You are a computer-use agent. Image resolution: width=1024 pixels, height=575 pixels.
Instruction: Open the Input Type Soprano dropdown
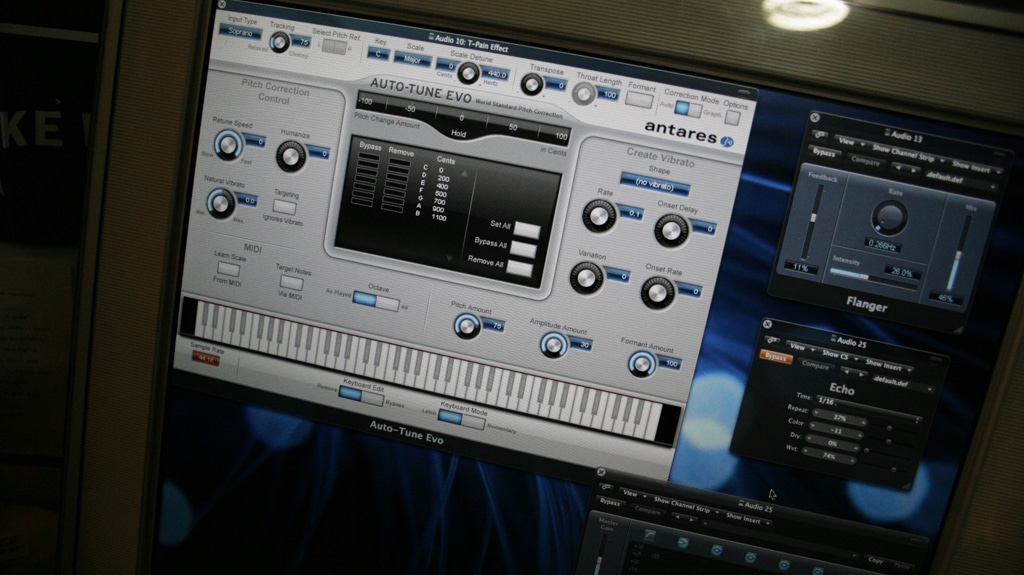click(x=240, y=32)
